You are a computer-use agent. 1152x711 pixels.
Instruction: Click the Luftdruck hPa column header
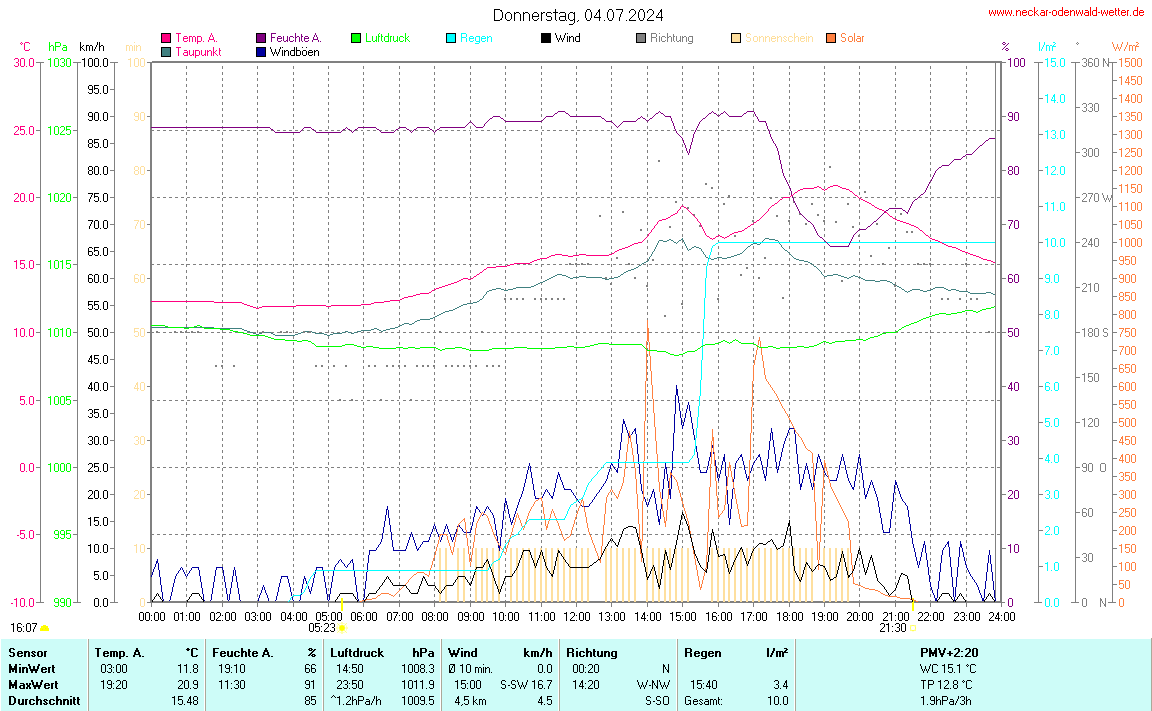coord(382,652)
